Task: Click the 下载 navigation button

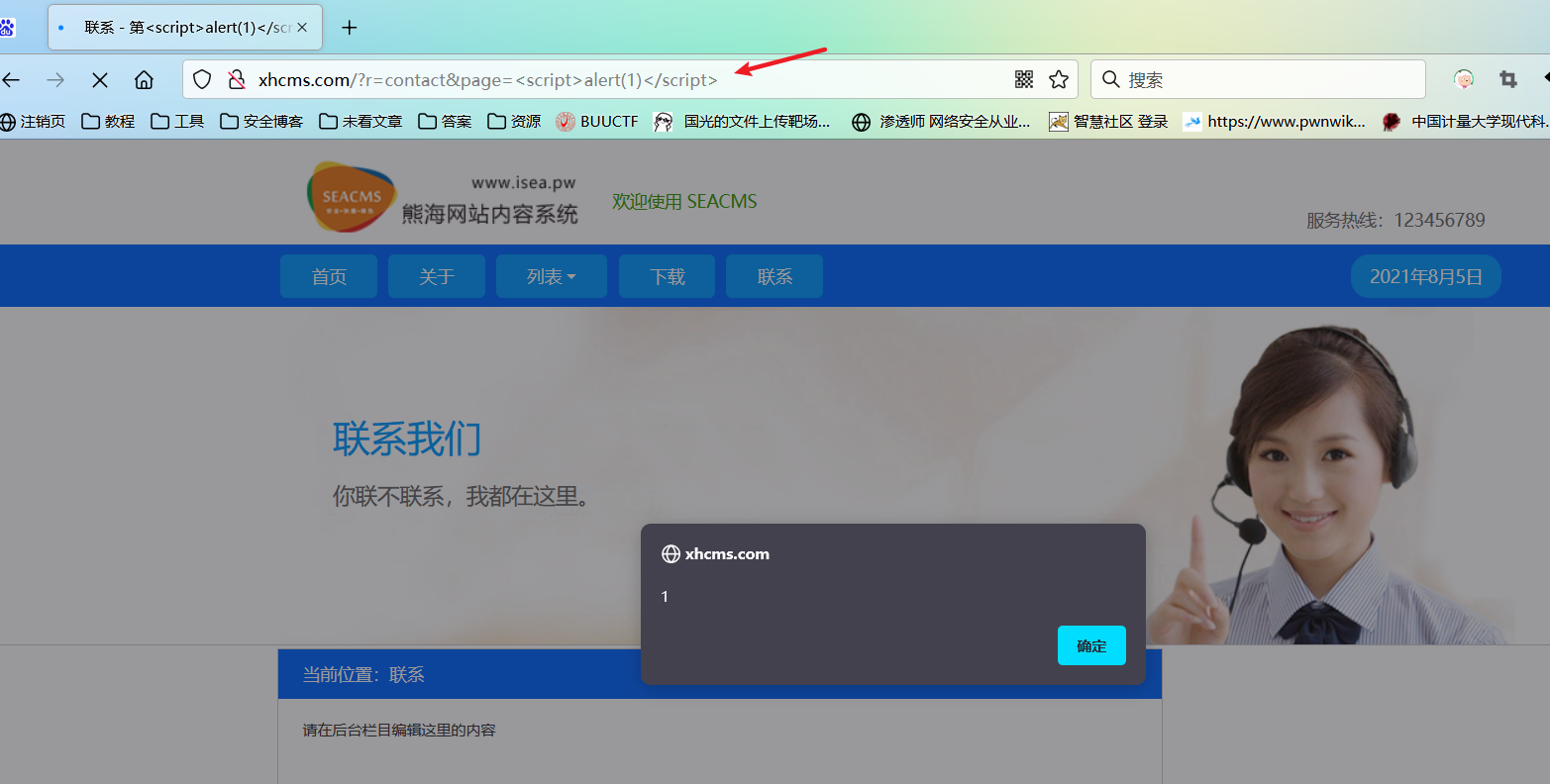Action: (x=668, y=276)
